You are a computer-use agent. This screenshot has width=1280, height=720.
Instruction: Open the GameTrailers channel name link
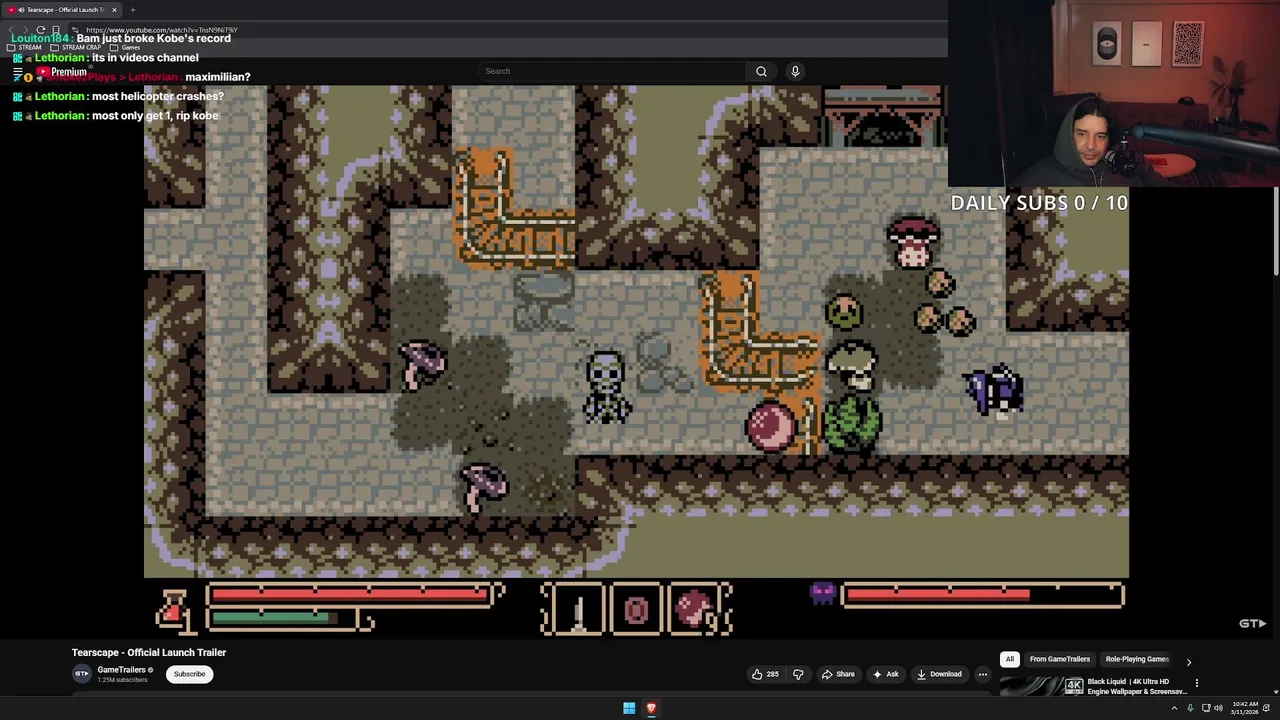pyautogui.click(x=121, y=670)
